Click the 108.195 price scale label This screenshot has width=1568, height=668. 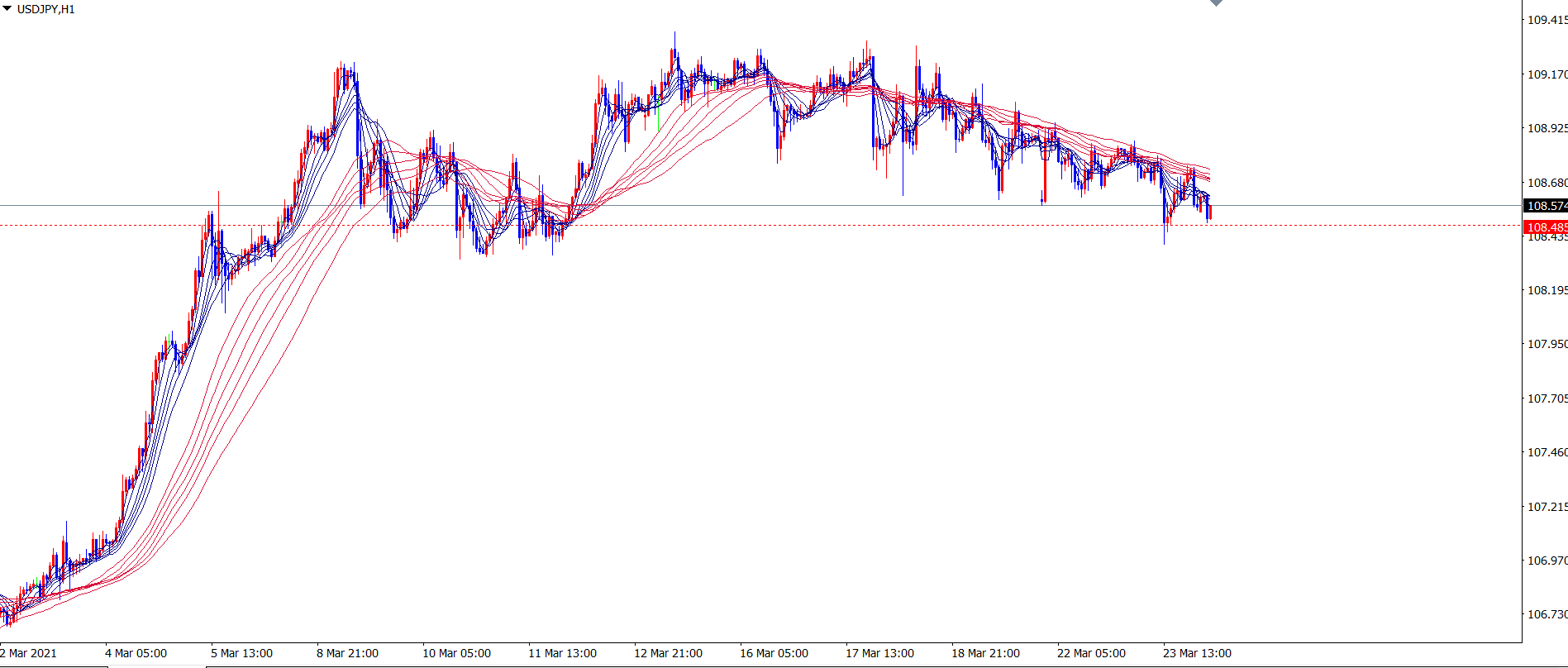(x=1546, y=290)
